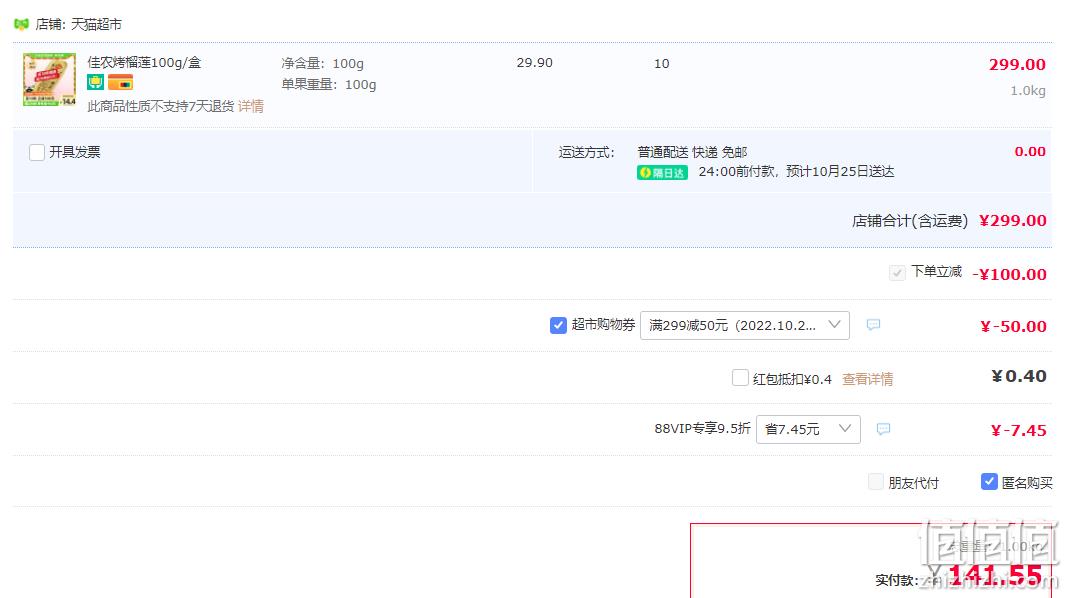Open the 省7.45元 88VIP discount dropdown
1068x598 pixels.
coord(808,429)
